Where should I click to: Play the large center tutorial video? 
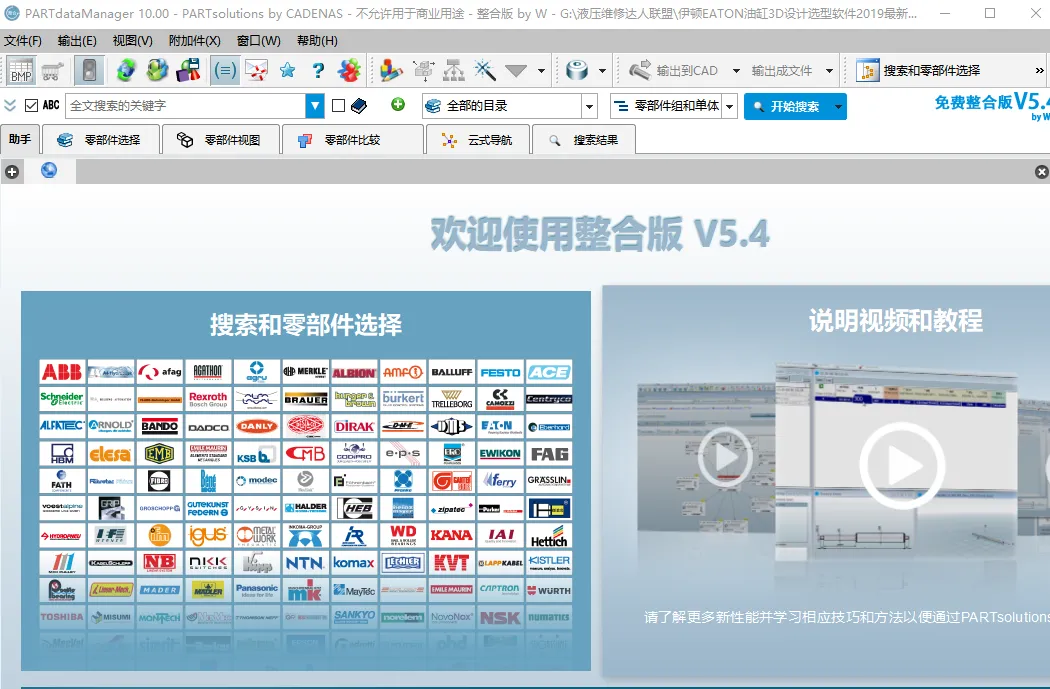[902, 465]
